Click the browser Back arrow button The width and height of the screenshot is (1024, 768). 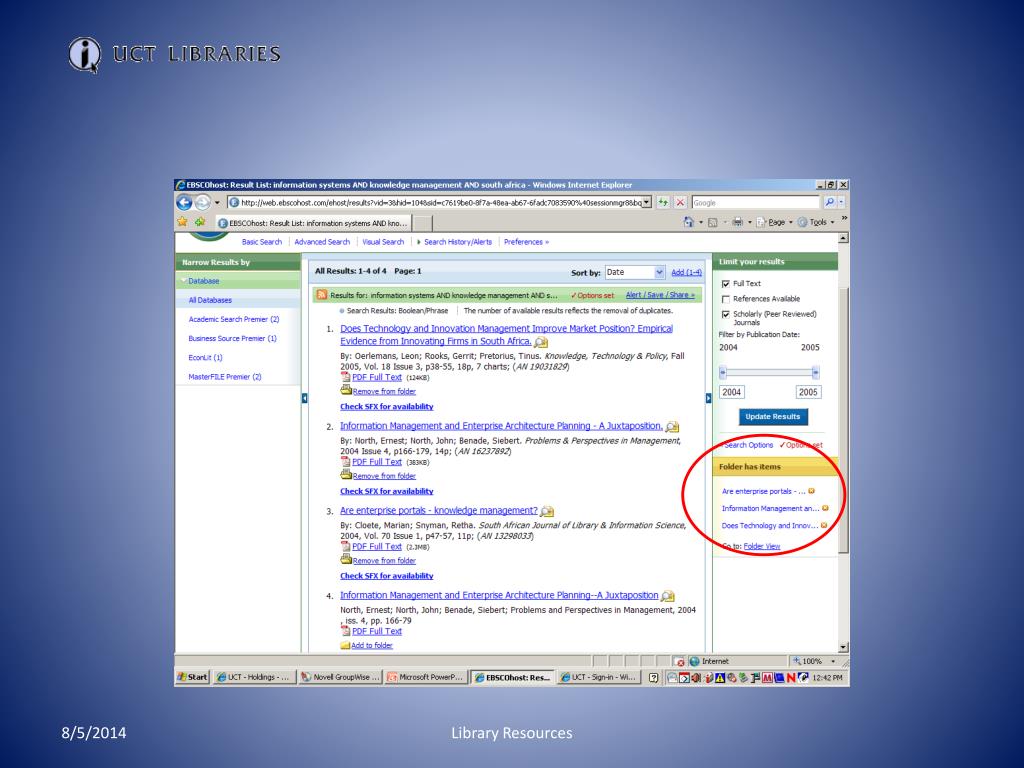[184, 202]
